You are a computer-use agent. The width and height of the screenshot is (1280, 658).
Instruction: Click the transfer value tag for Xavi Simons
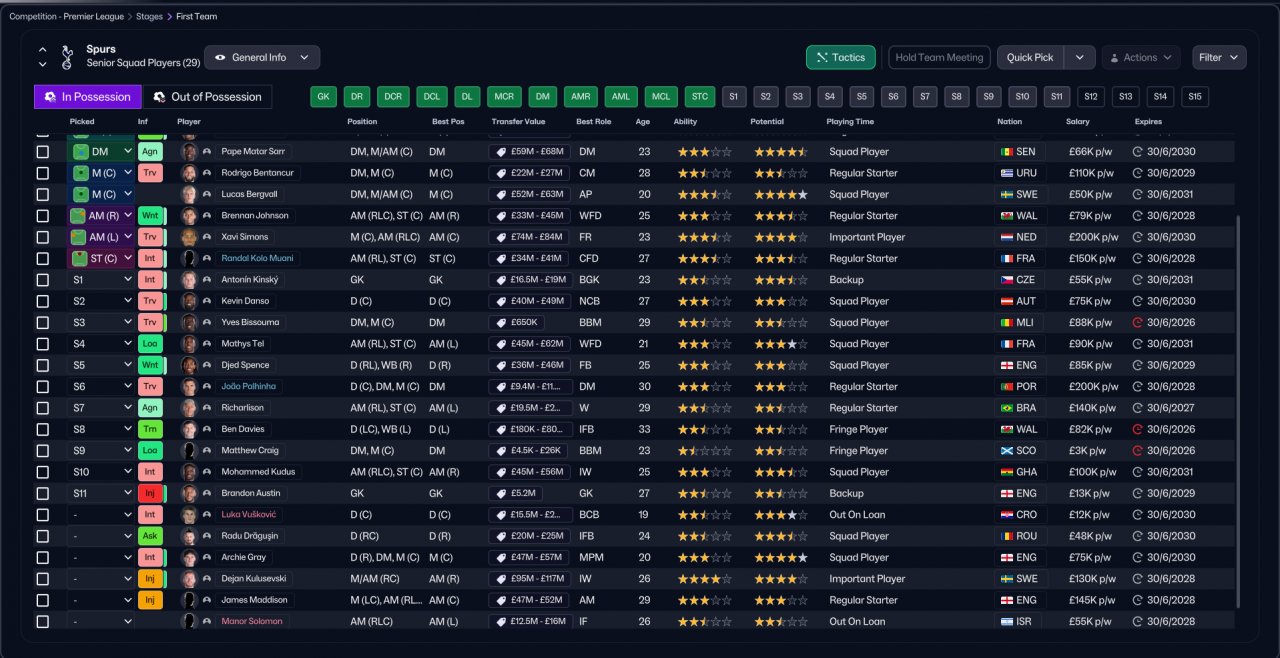coord(529,237)
